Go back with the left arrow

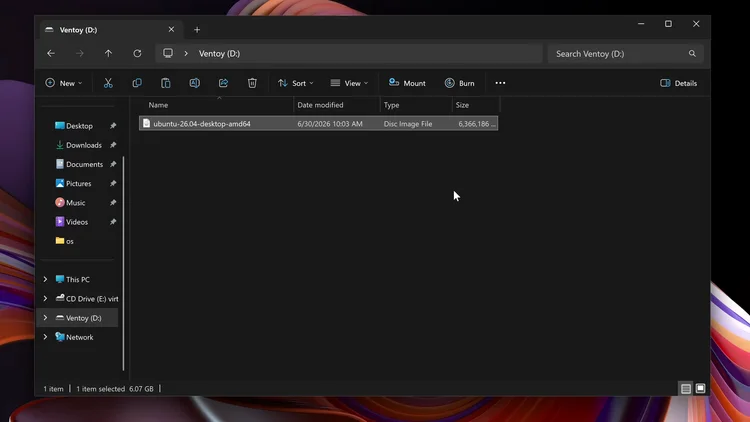coord(51,54)
